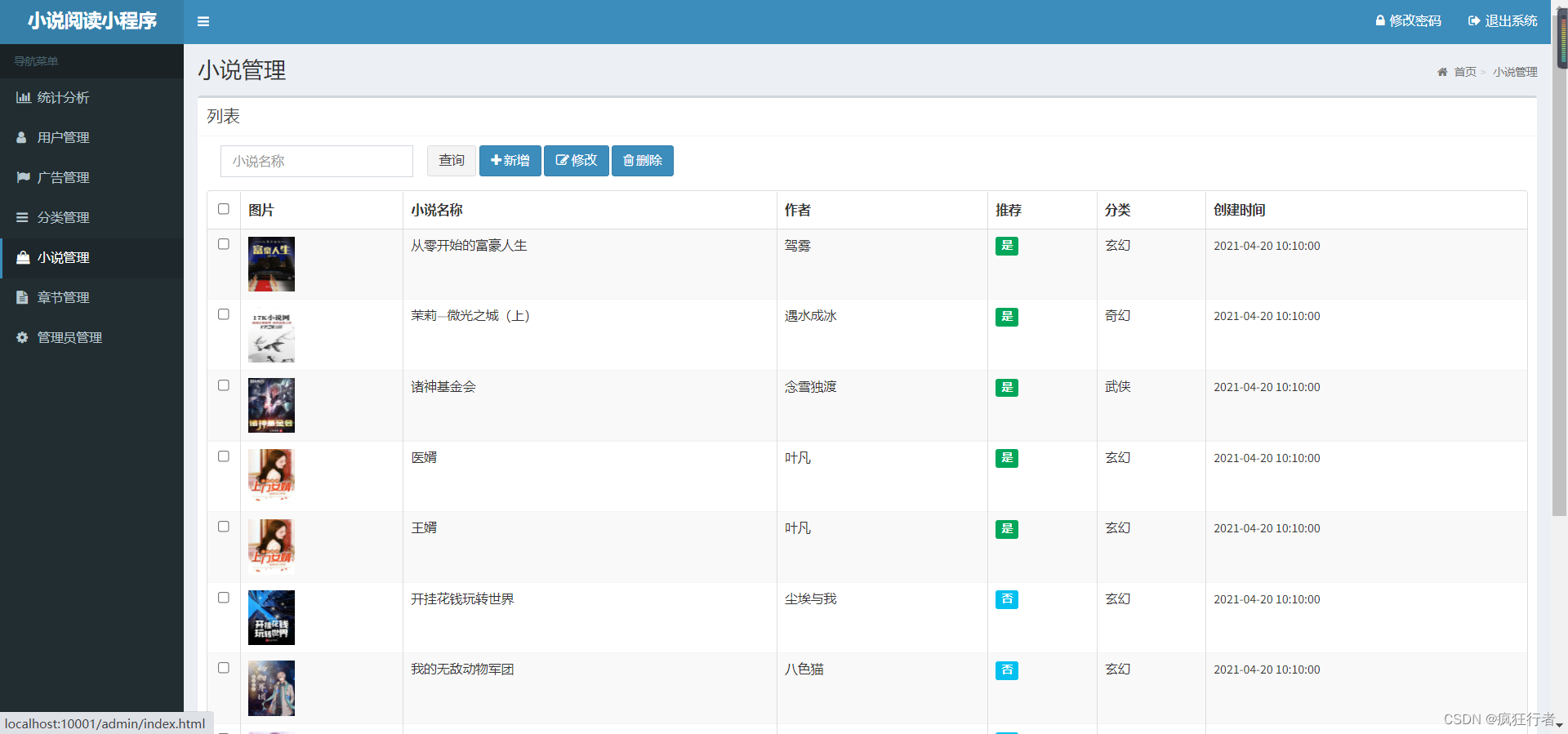1568x734 pixels.
Task: Click the cover image of 我的无敌动物军团
Action: [271, 688]
